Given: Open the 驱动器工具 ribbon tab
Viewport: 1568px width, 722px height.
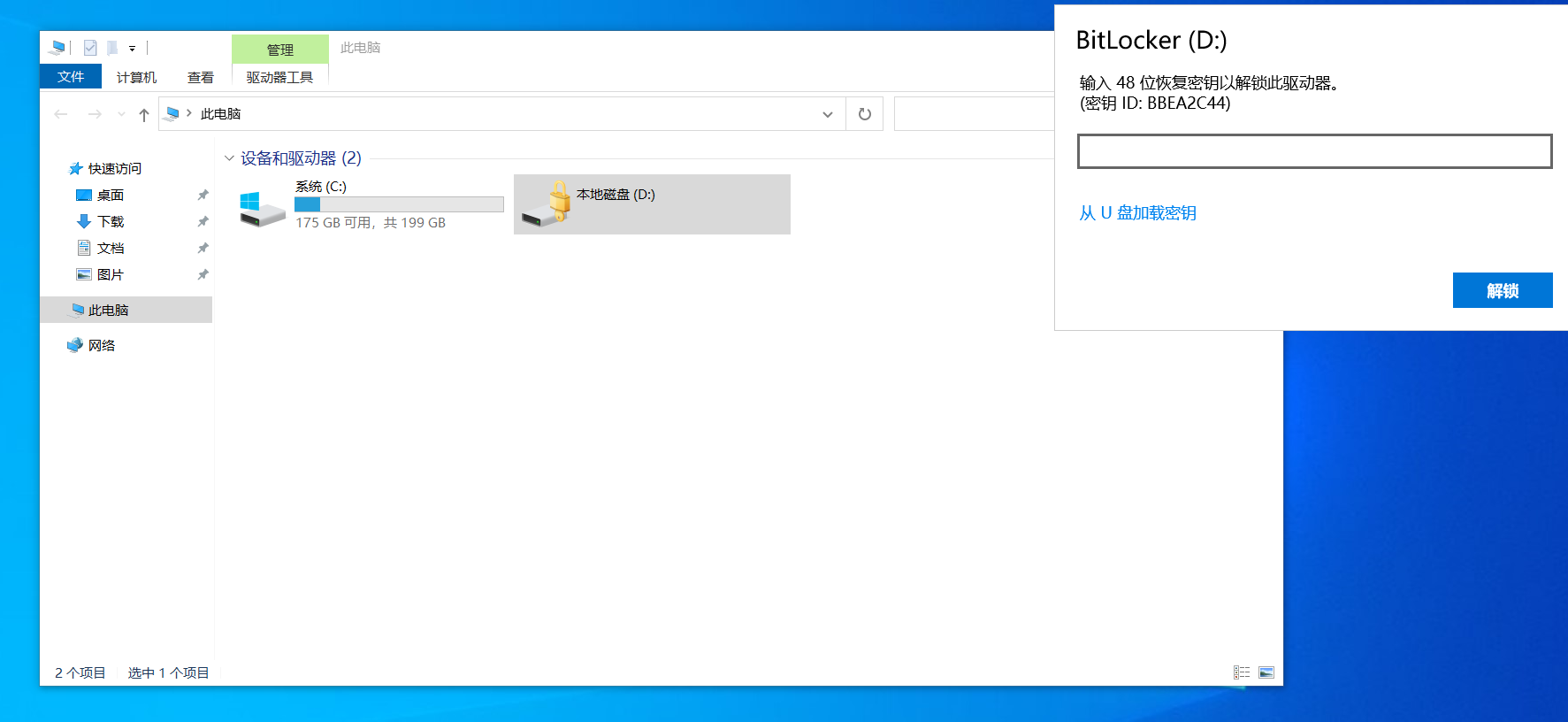Looking at the screenshot, I should (x=279, y=77).
